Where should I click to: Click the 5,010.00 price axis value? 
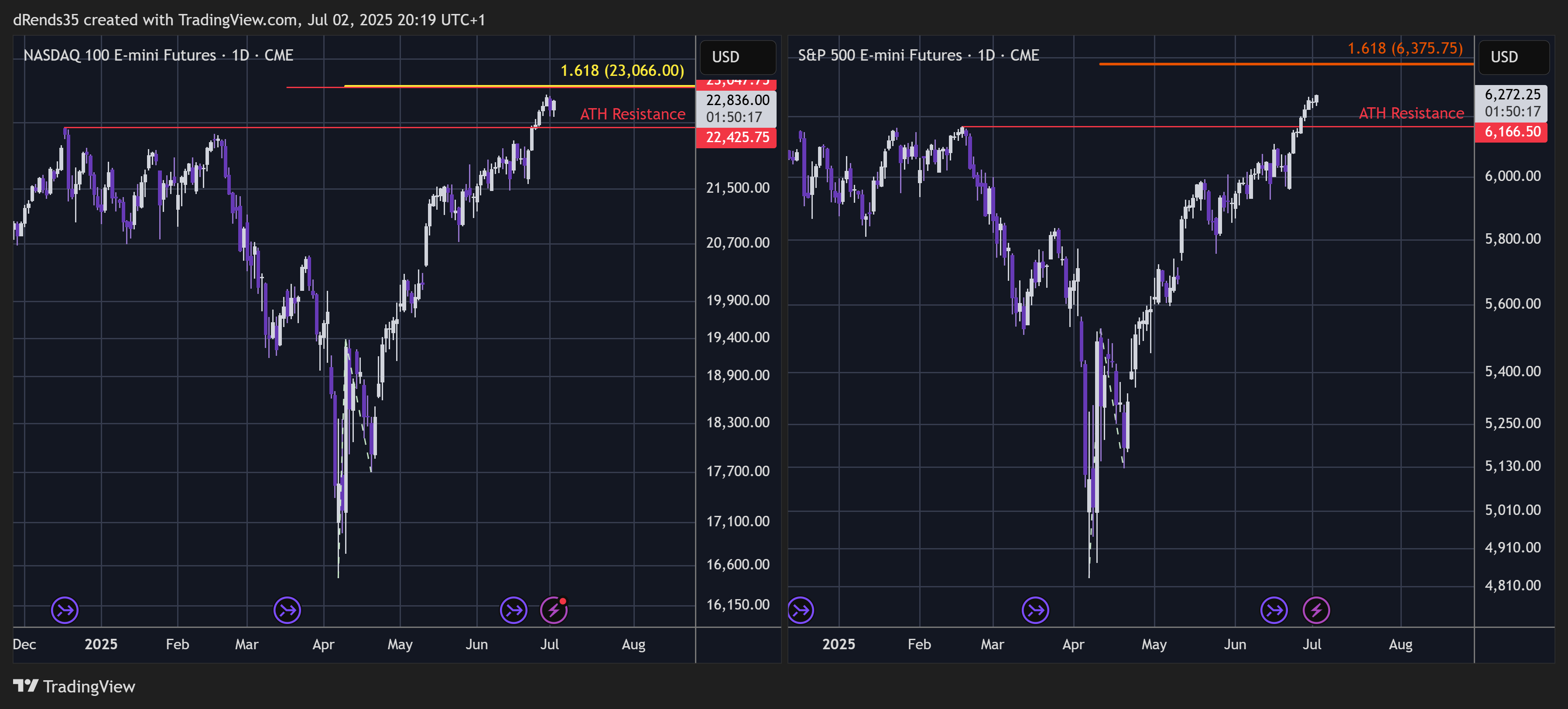point(1513,510)
